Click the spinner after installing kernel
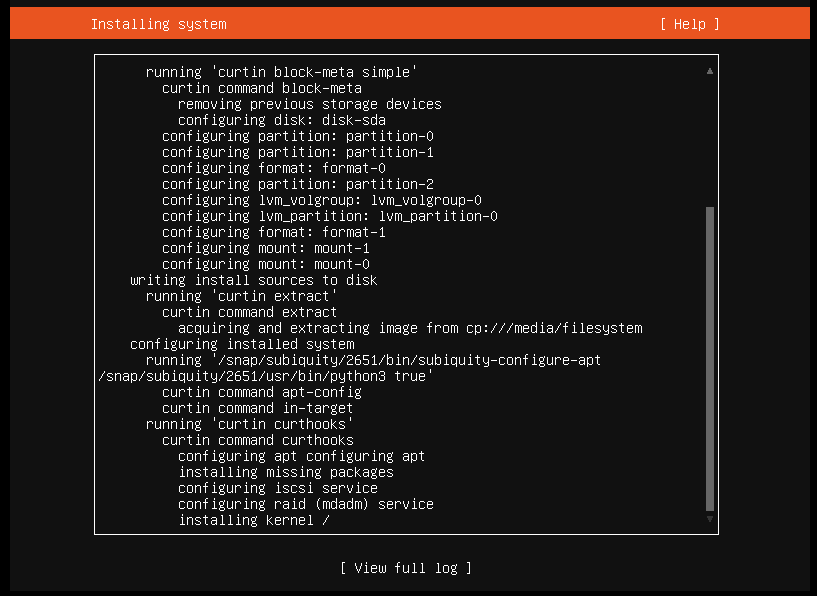817x596 pixels. pos(326,520)
